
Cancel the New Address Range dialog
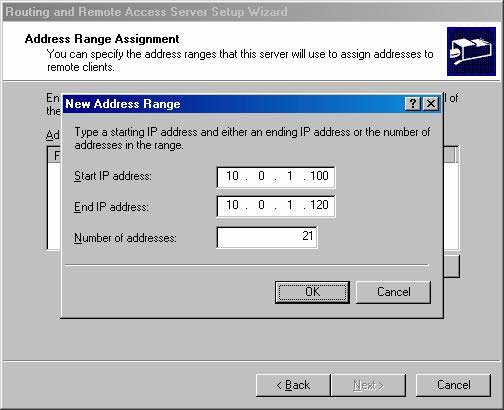pyautogui.click(x=393, y=292)
